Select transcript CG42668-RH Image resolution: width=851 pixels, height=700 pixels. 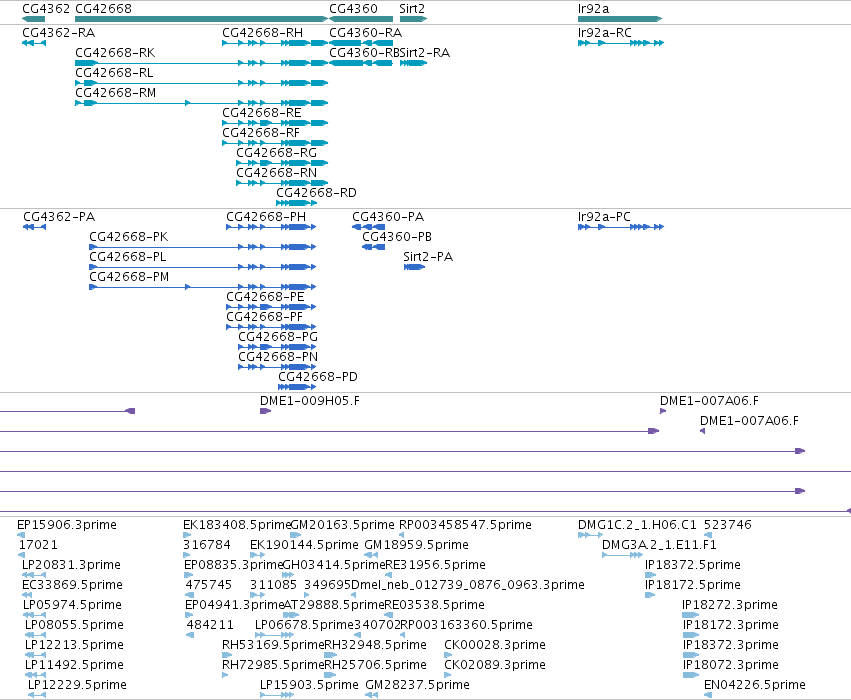click(x=263, y=33)
